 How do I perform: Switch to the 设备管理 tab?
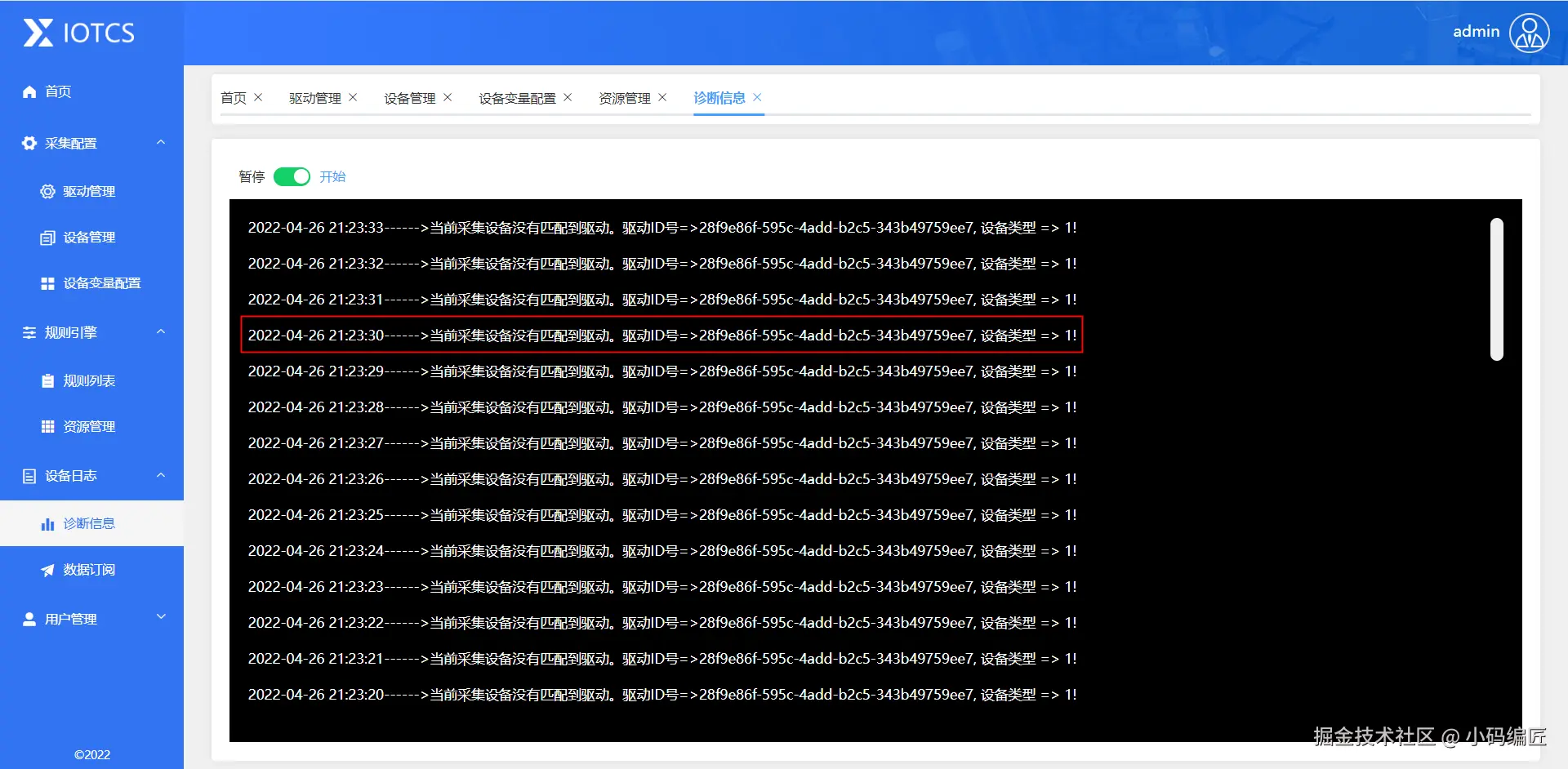click(410, 98)
